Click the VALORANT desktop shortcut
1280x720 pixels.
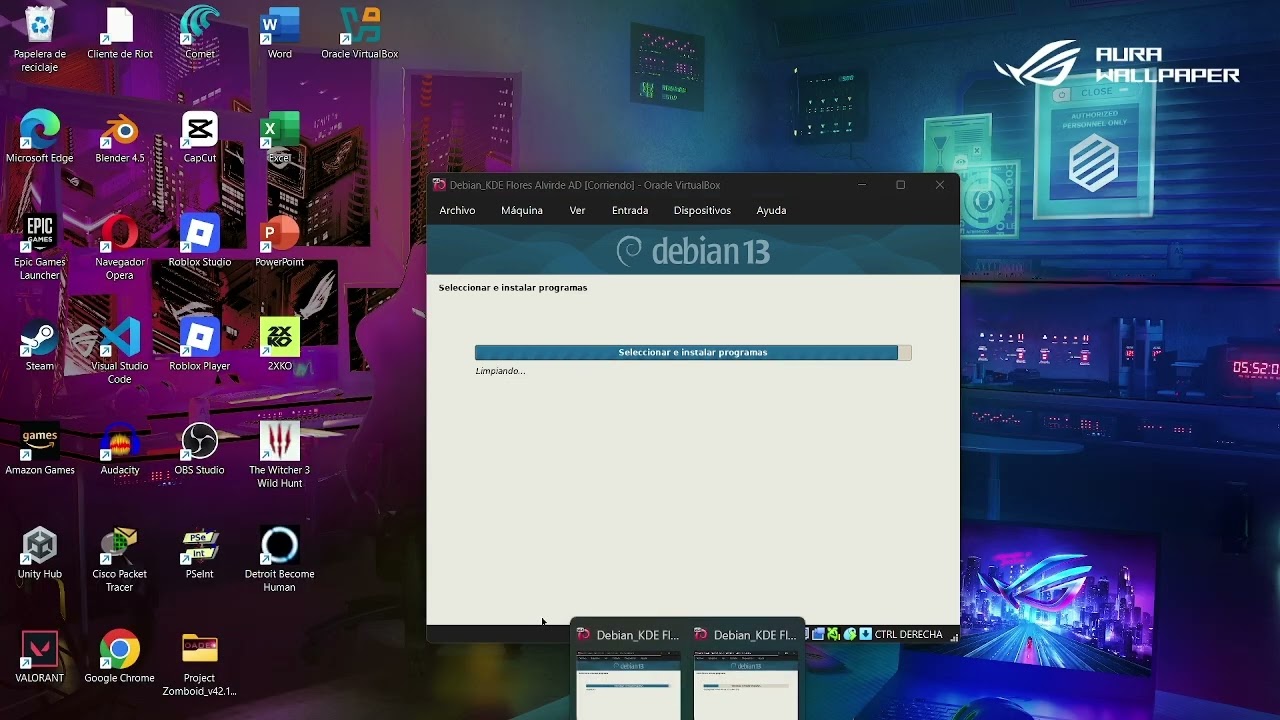[40, 656]
